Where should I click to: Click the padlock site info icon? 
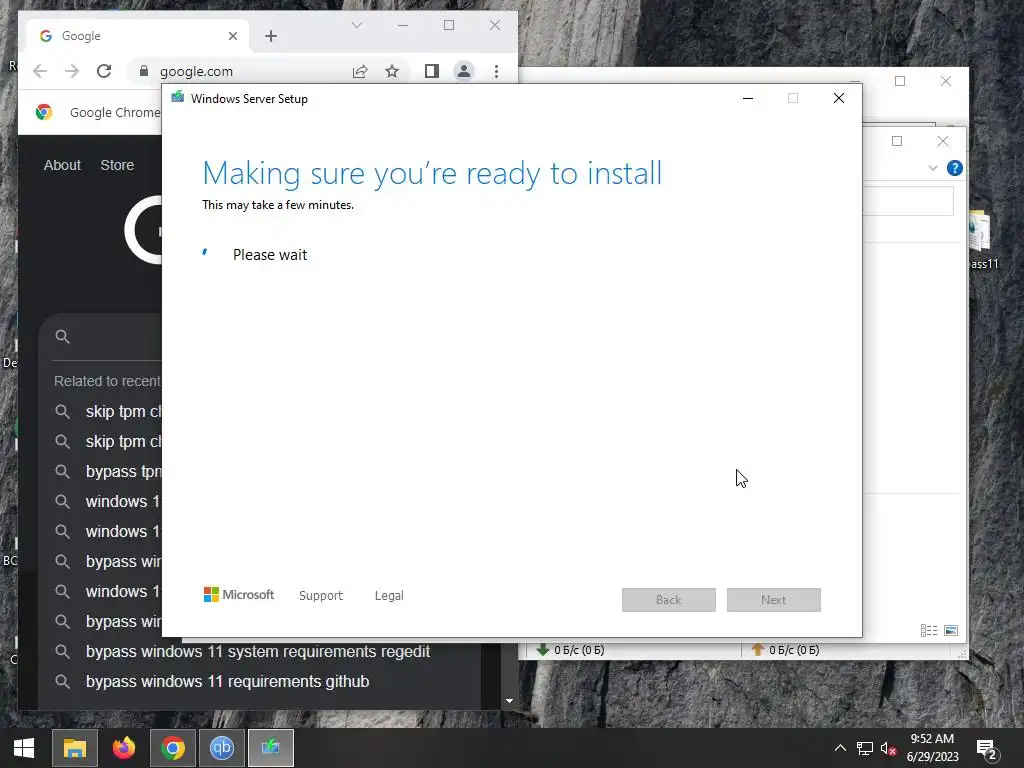click(x=144, y=71)
